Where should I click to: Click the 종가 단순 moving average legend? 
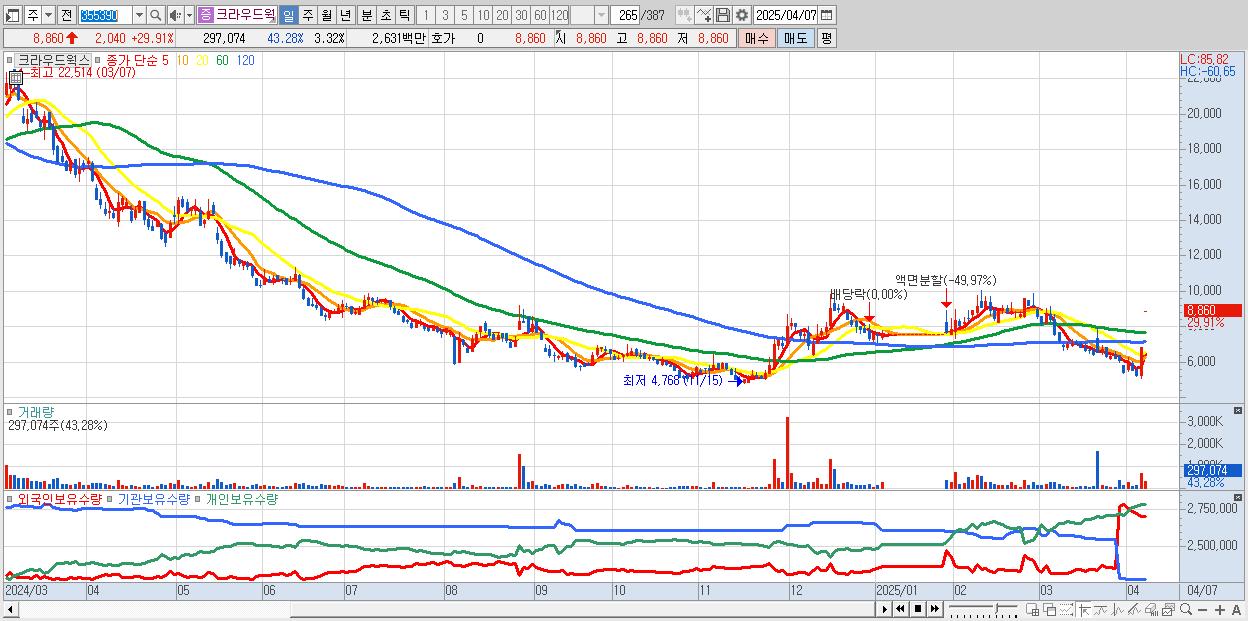pyautogui.click(x=131, y=60)
